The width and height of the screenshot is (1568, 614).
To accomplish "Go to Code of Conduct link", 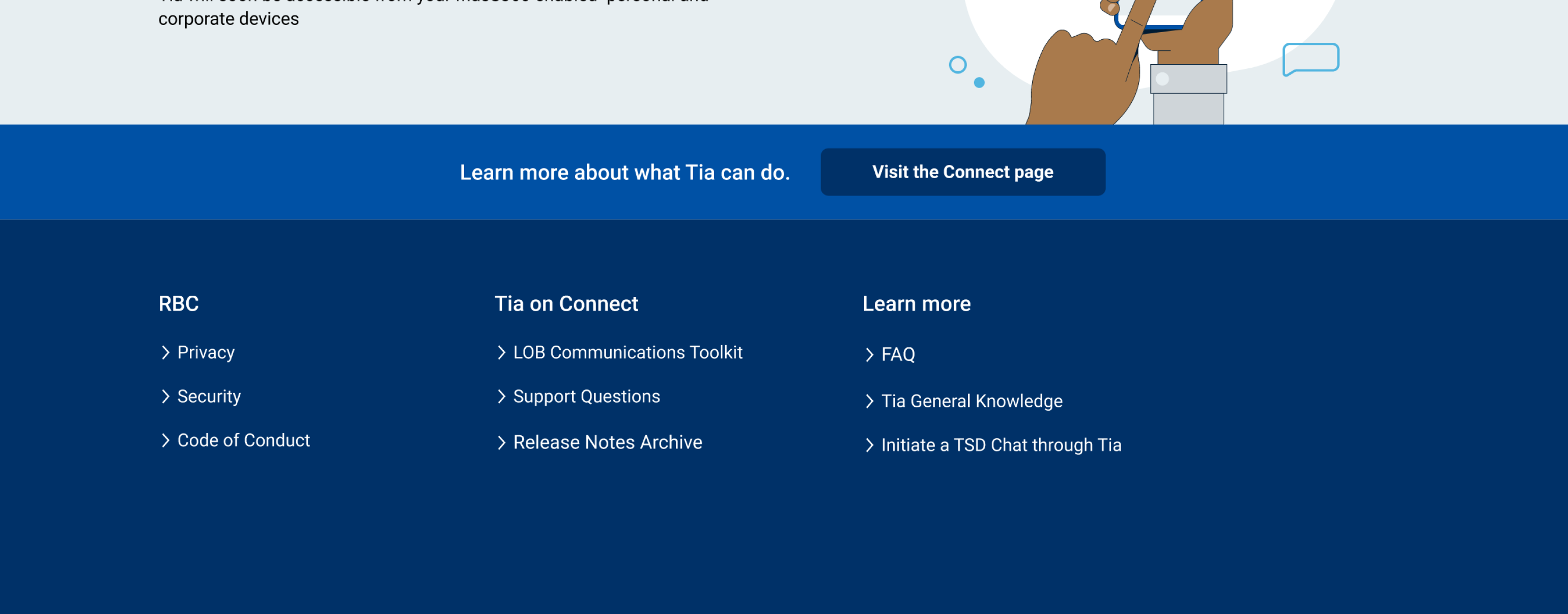I will [243, 440].
